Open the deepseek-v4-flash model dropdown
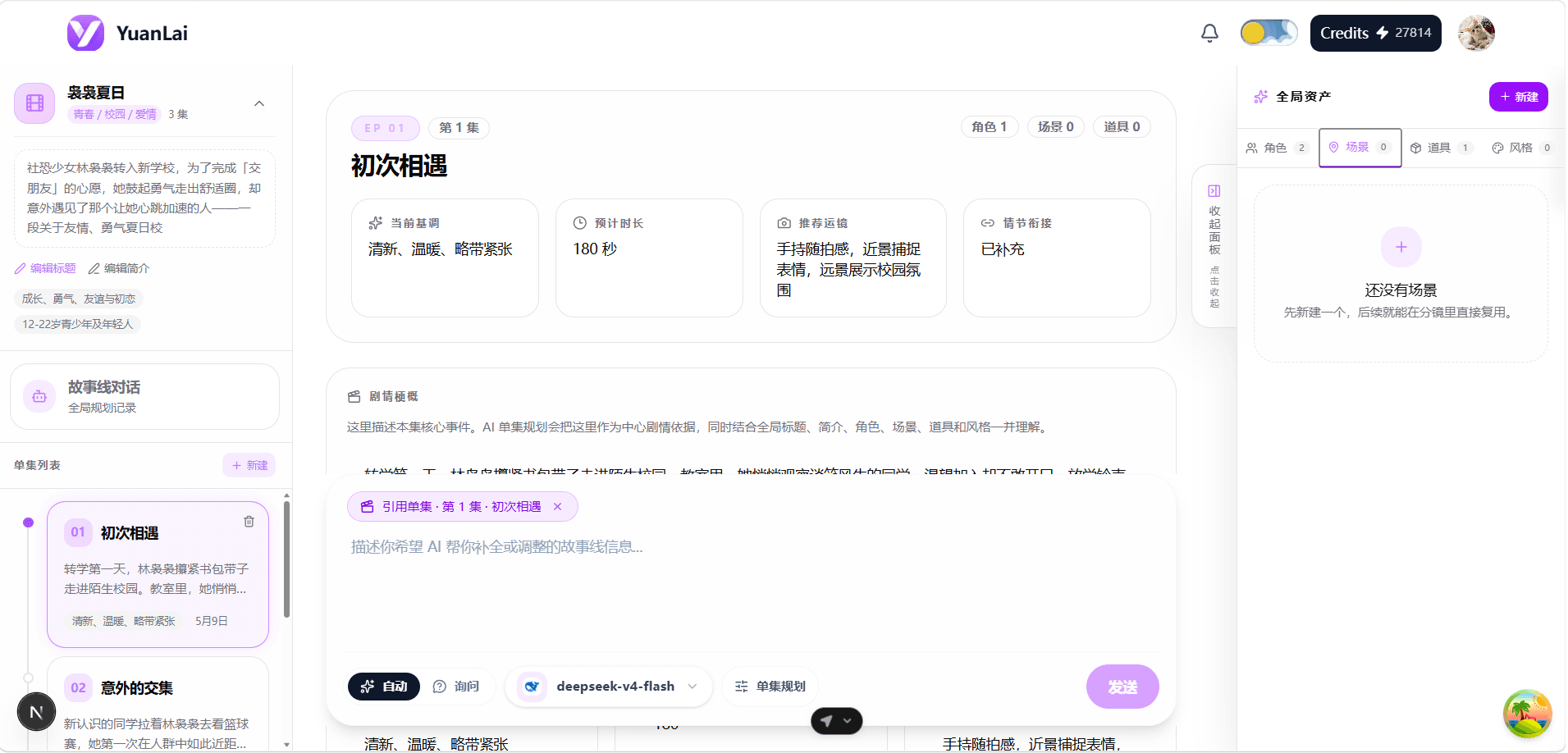 (x=608, y=687)
